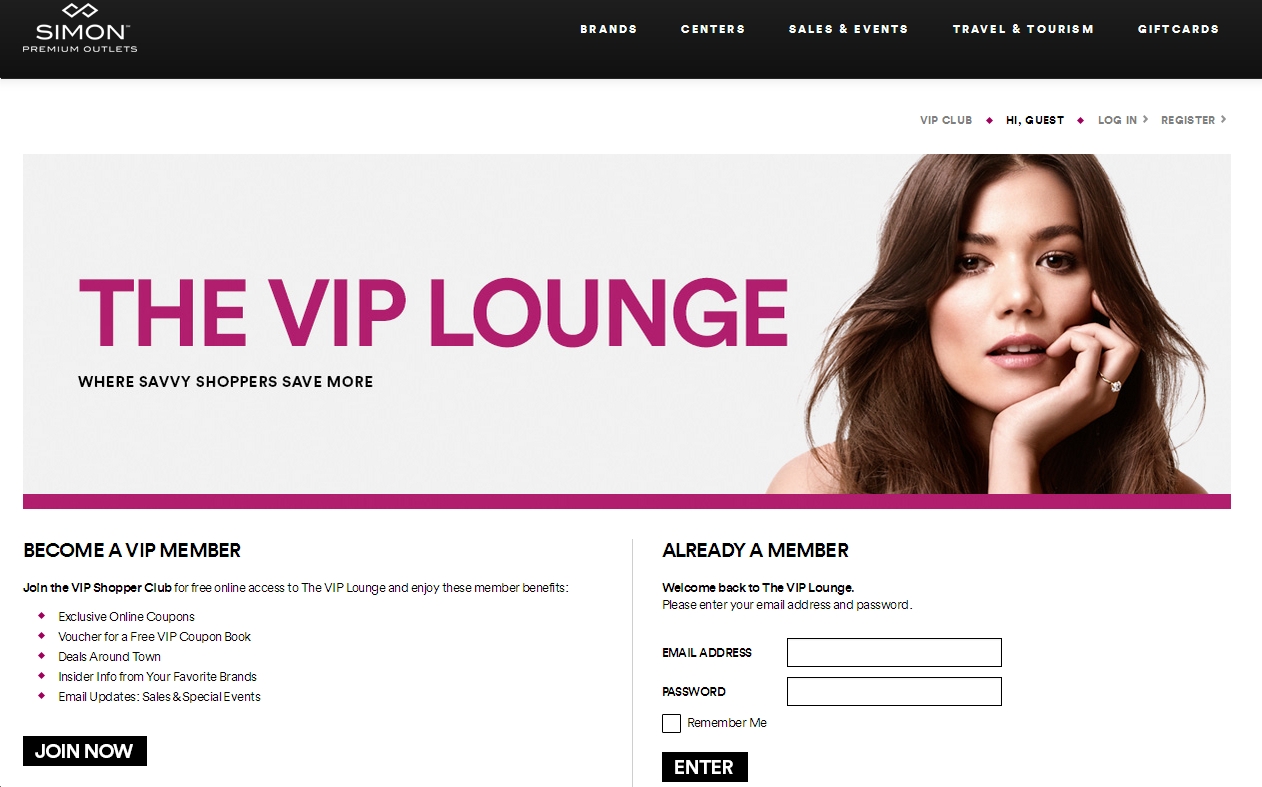Click the Simon Premium Outlets logo
The height and width of the screenshot is (787, 1262).
(x=80, y=28)
